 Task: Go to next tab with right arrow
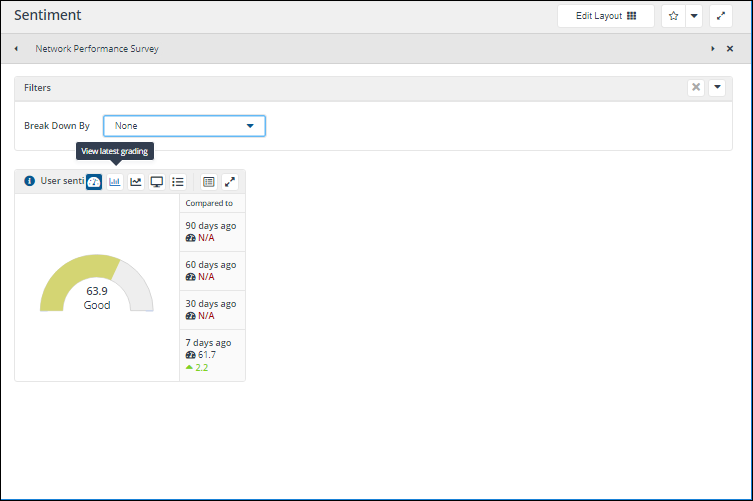pyautogui.click(x=713, y=48)
